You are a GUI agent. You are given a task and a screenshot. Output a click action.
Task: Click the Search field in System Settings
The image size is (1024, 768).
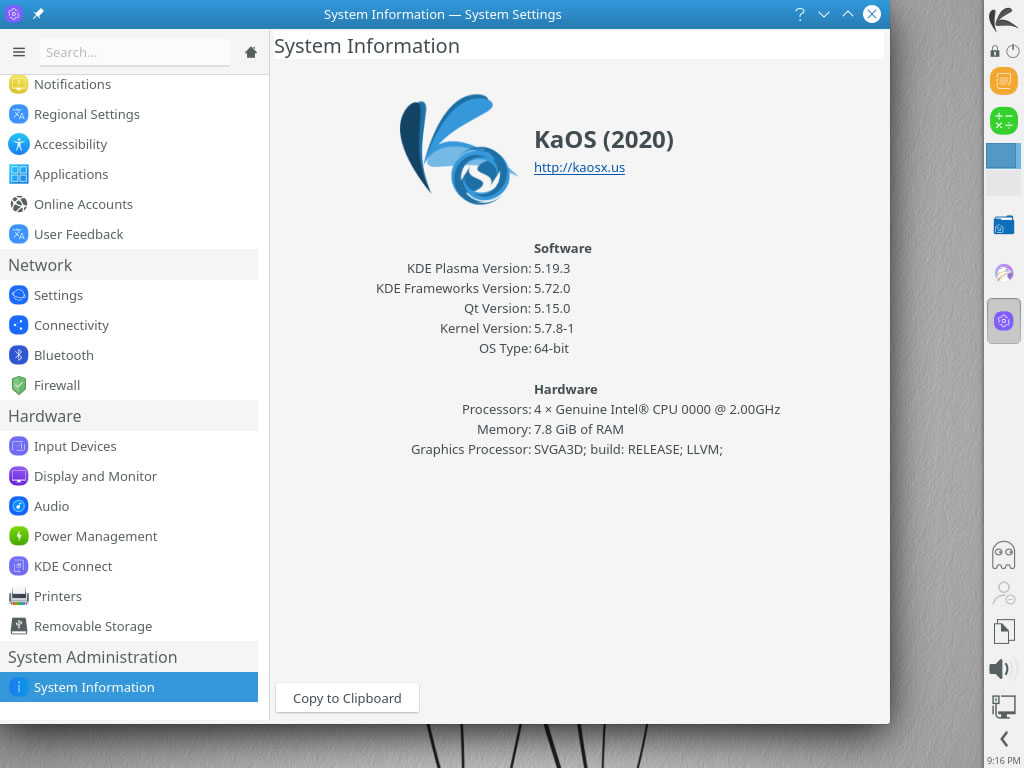[x=135, y=52]
